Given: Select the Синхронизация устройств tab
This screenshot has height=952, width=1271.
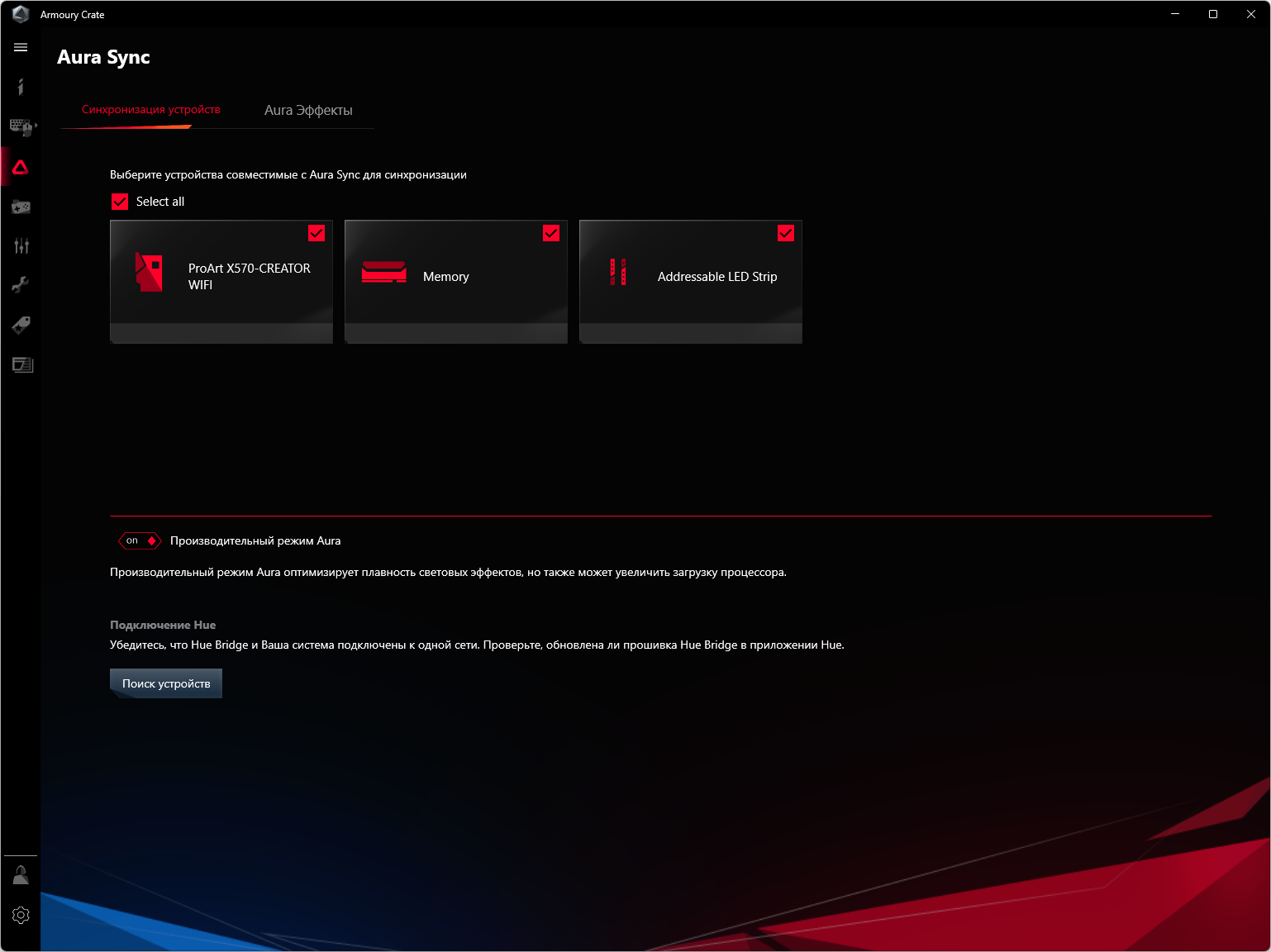Looking at the screenshot, I should coord(151,110).
